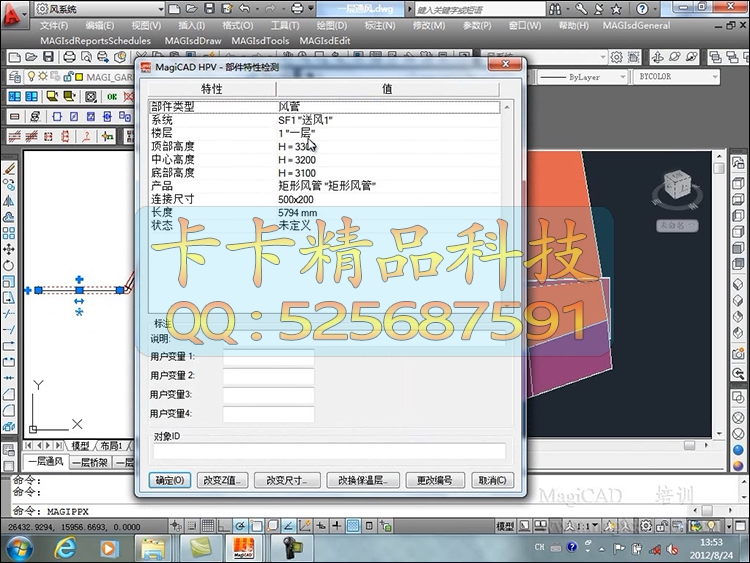Click the Favorites star icon

tap(617, 9)
